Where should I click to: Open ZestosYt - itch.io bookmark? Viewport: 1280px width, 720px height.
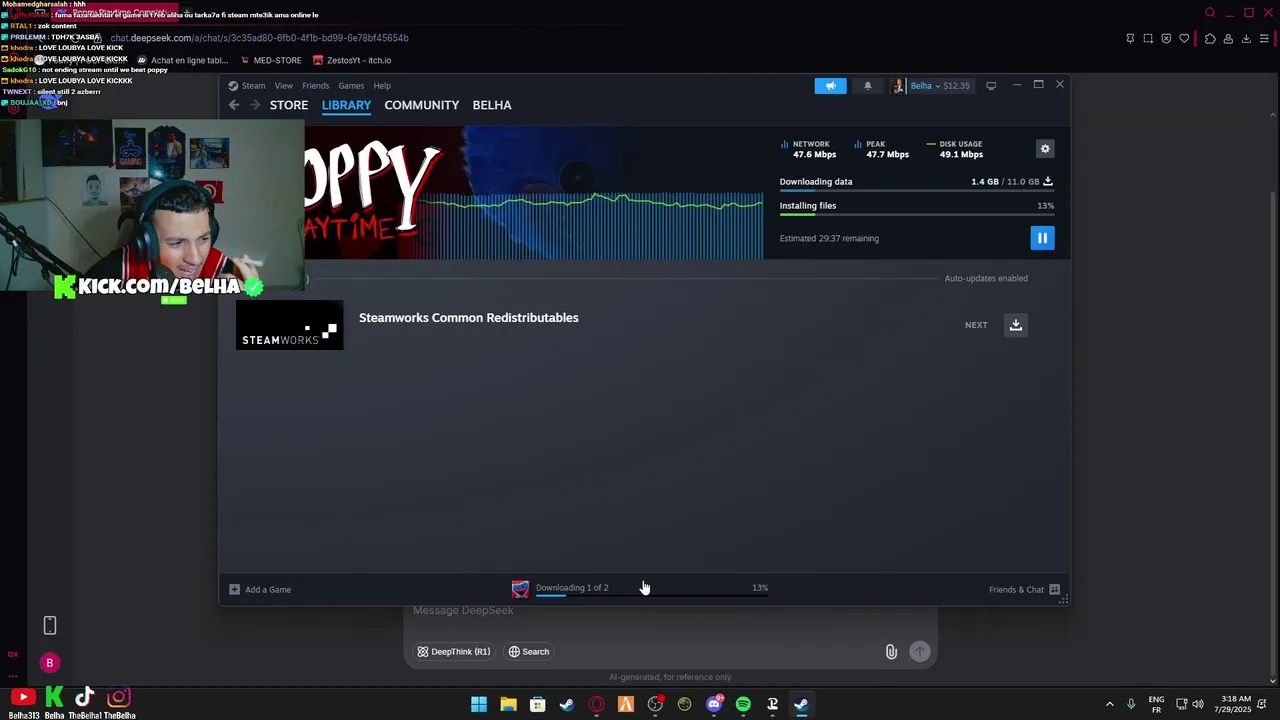(x=352, y=60)
